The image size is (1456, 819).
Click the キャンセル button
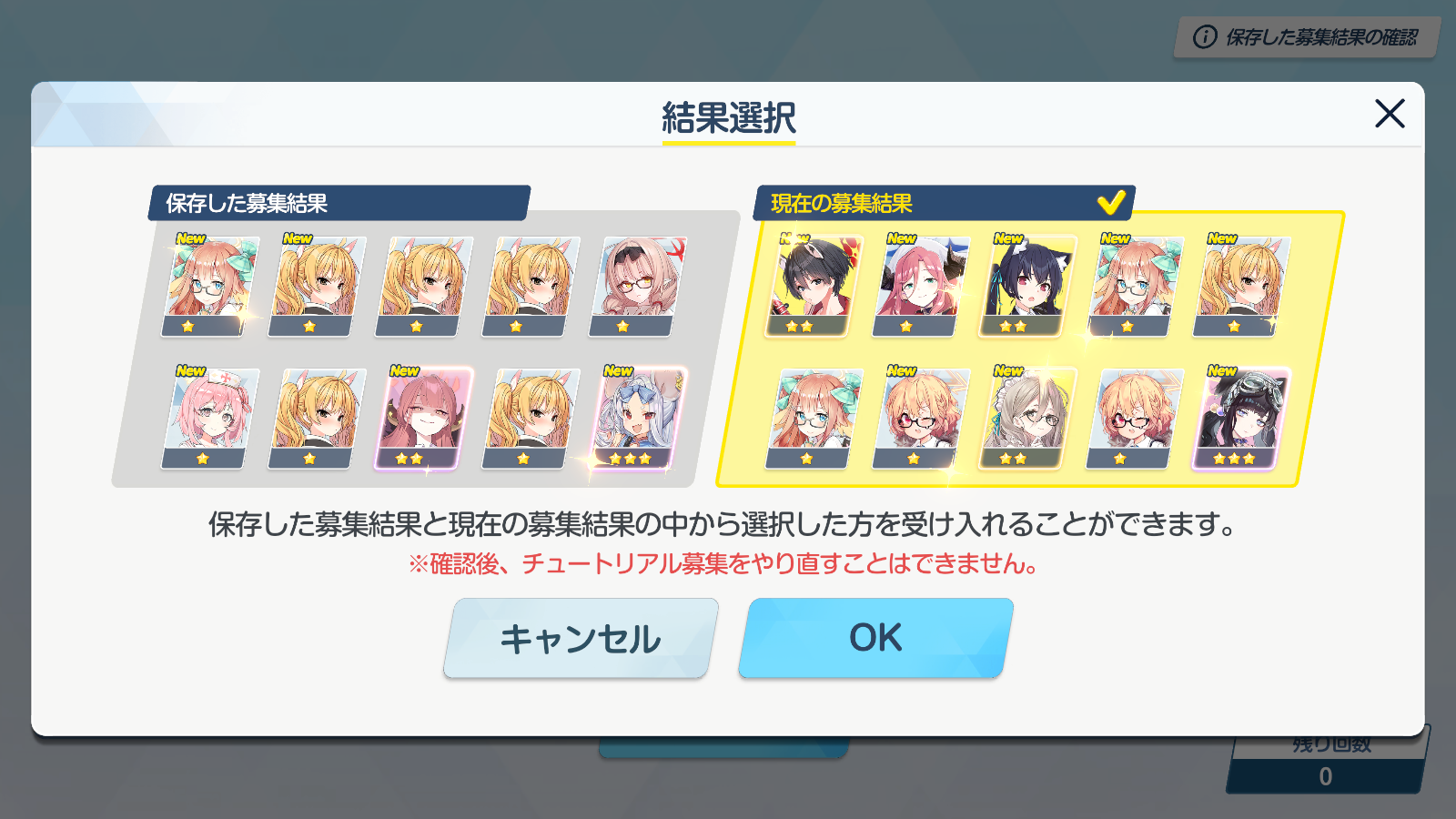click(x=581, y=638)
